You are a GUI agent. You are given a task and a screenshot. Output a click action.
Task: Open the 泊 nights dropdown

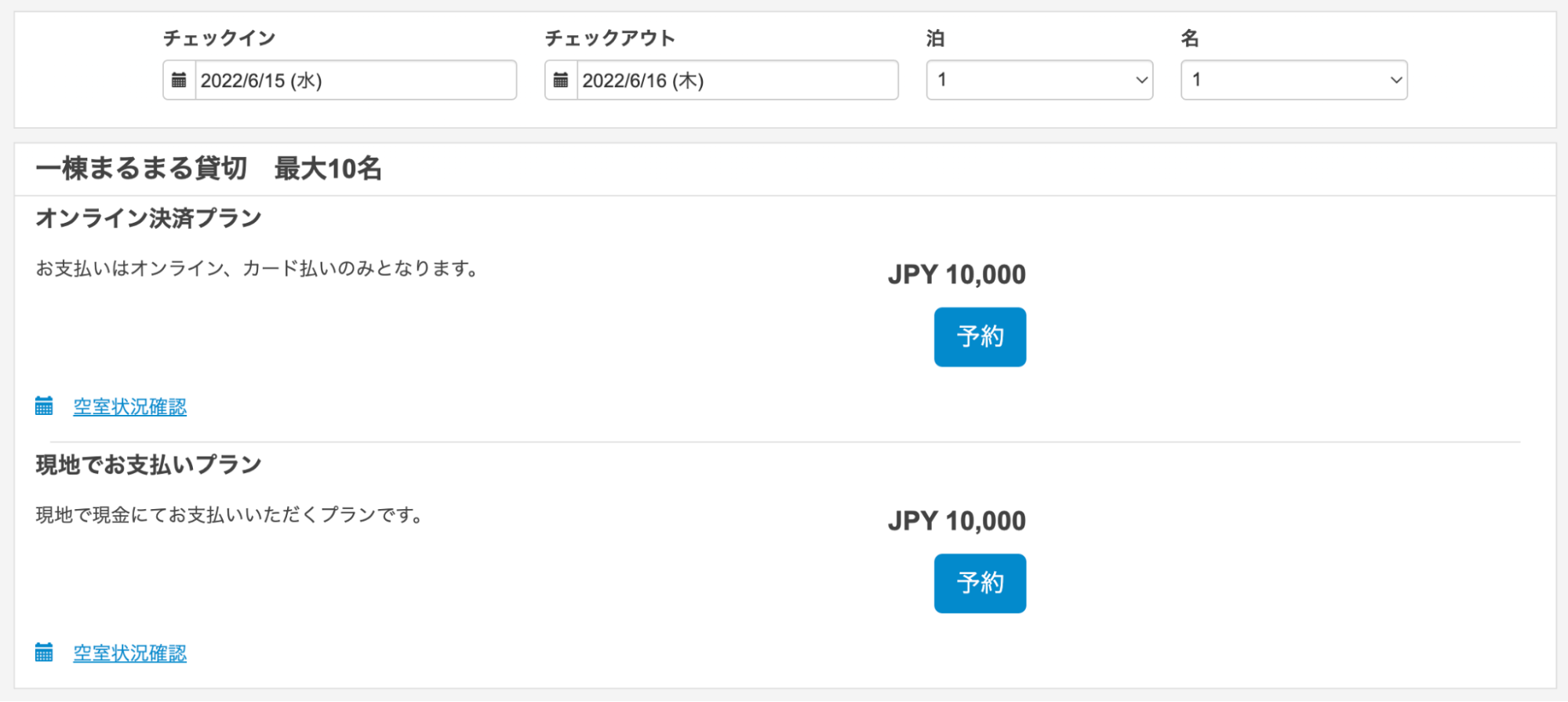coord(1039,80)
